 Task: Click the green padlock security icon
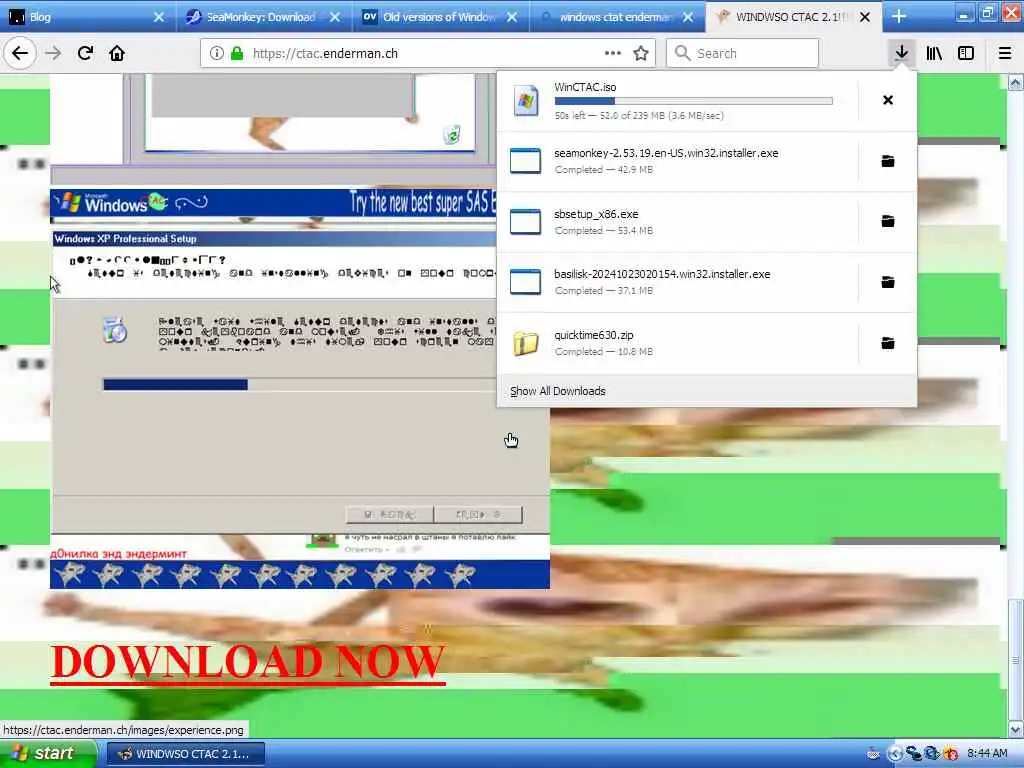237,53
